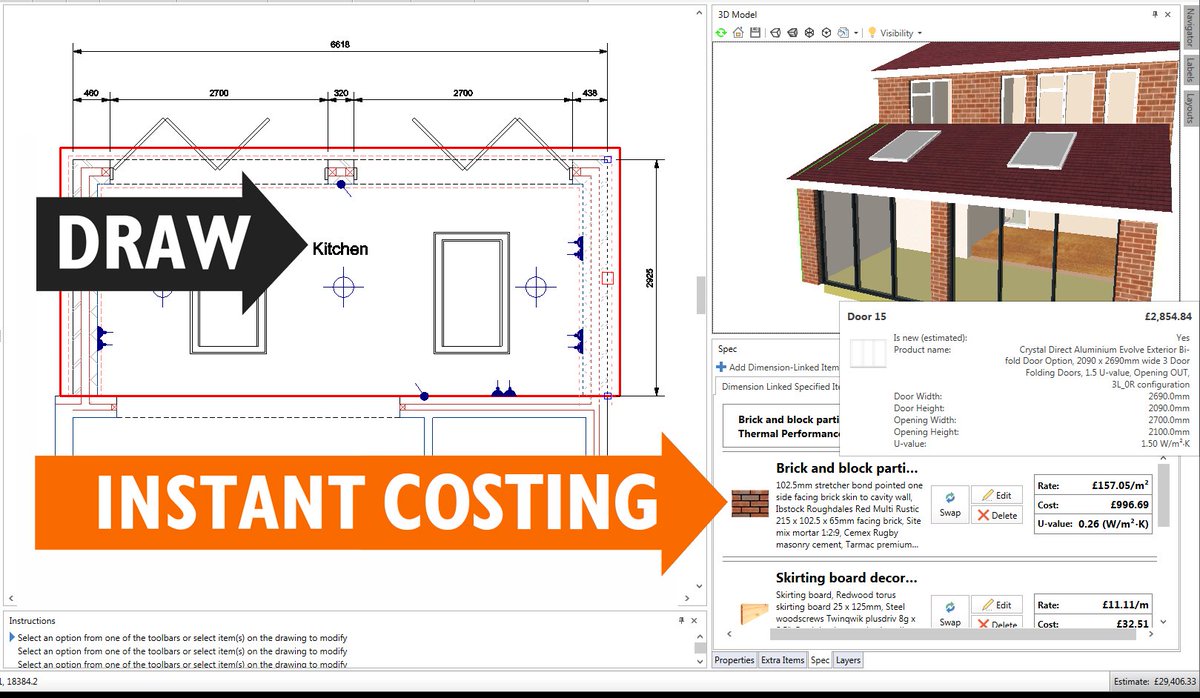Click the drawing area vertical scrollbar thumb
1200x698 pixels.
tap(701, 294)
